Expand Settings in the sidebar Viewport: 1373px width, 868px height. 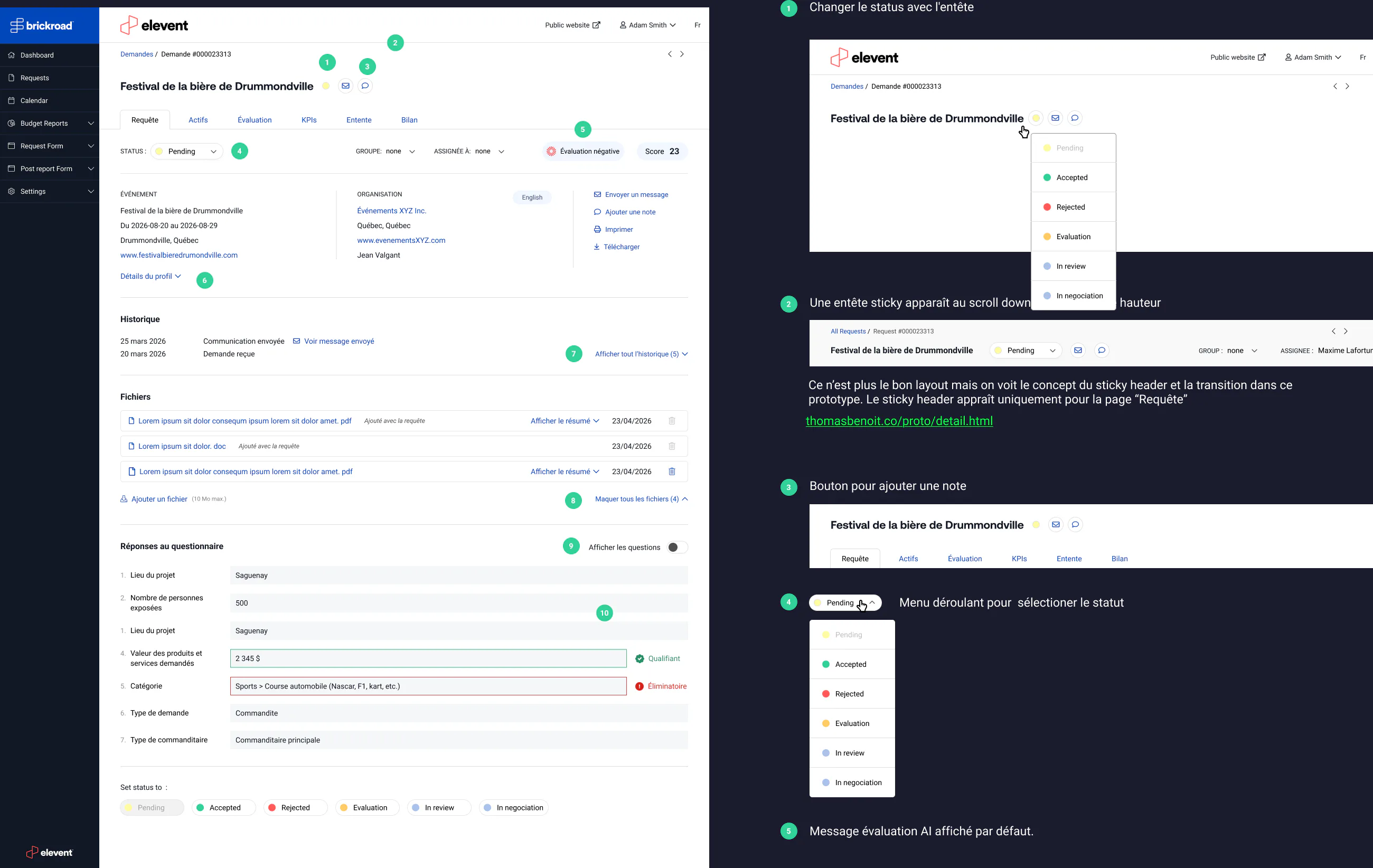point(50,192)
